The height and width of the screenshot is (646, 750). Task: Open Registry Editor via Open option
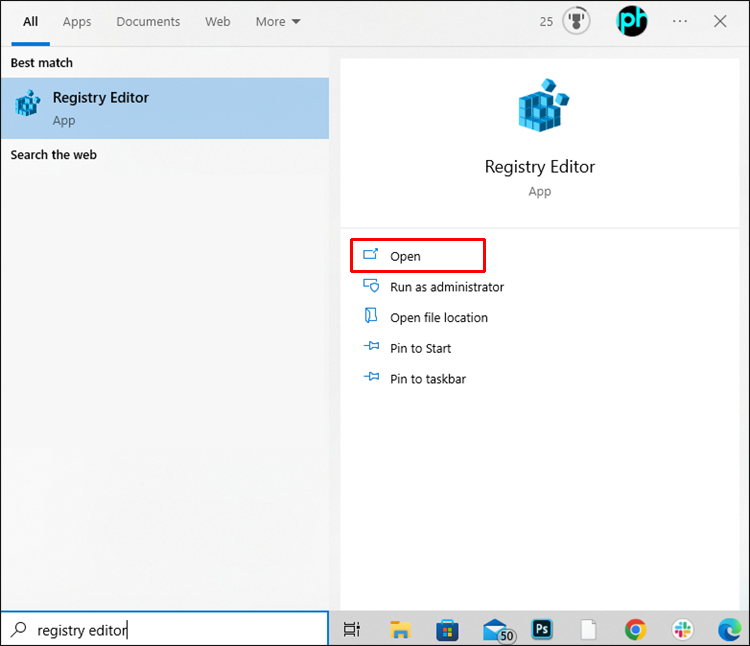[x=418, y=256]
